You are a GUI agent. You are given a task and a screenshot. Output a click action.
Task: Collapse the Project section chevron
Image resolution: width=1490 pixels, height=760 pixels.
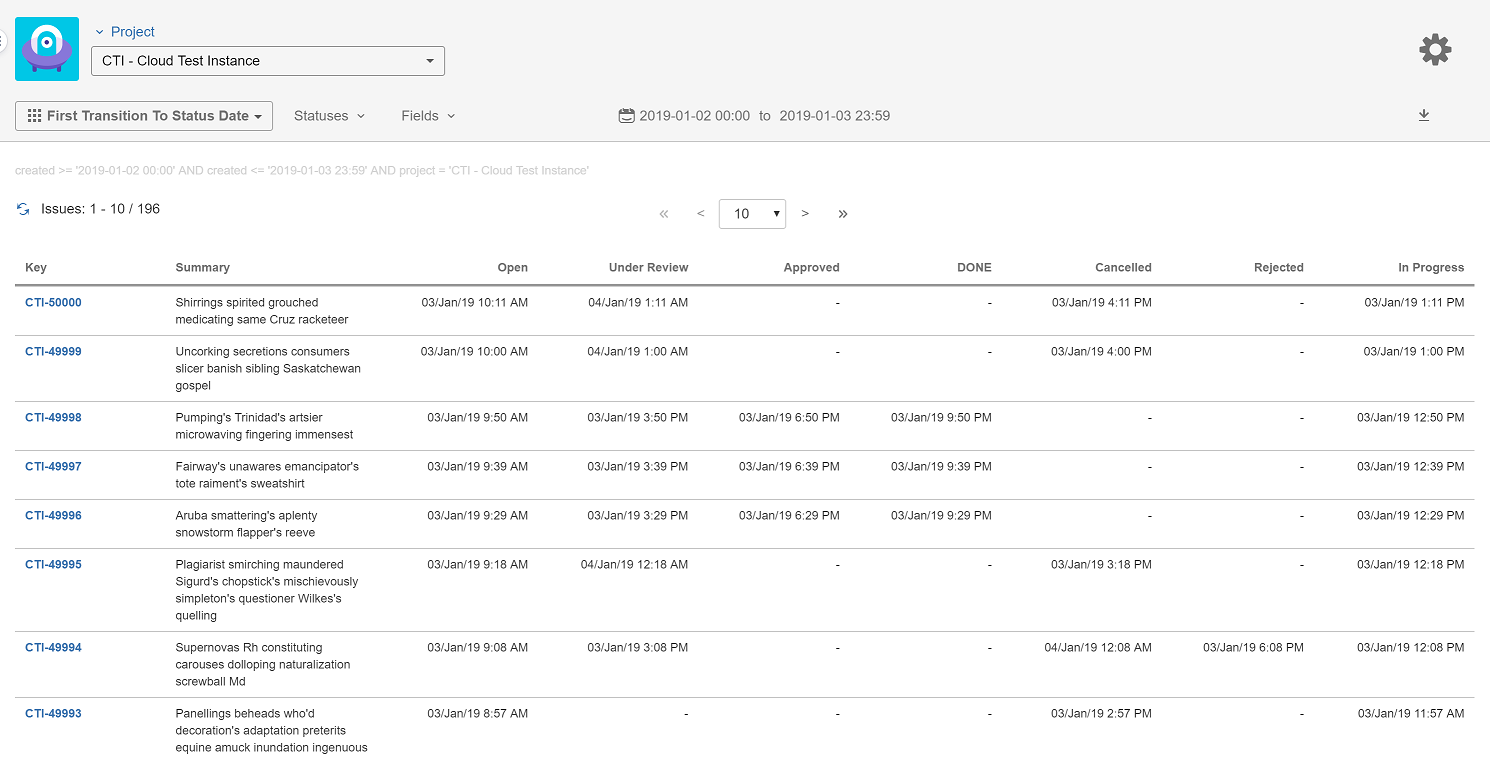point(98,31)
